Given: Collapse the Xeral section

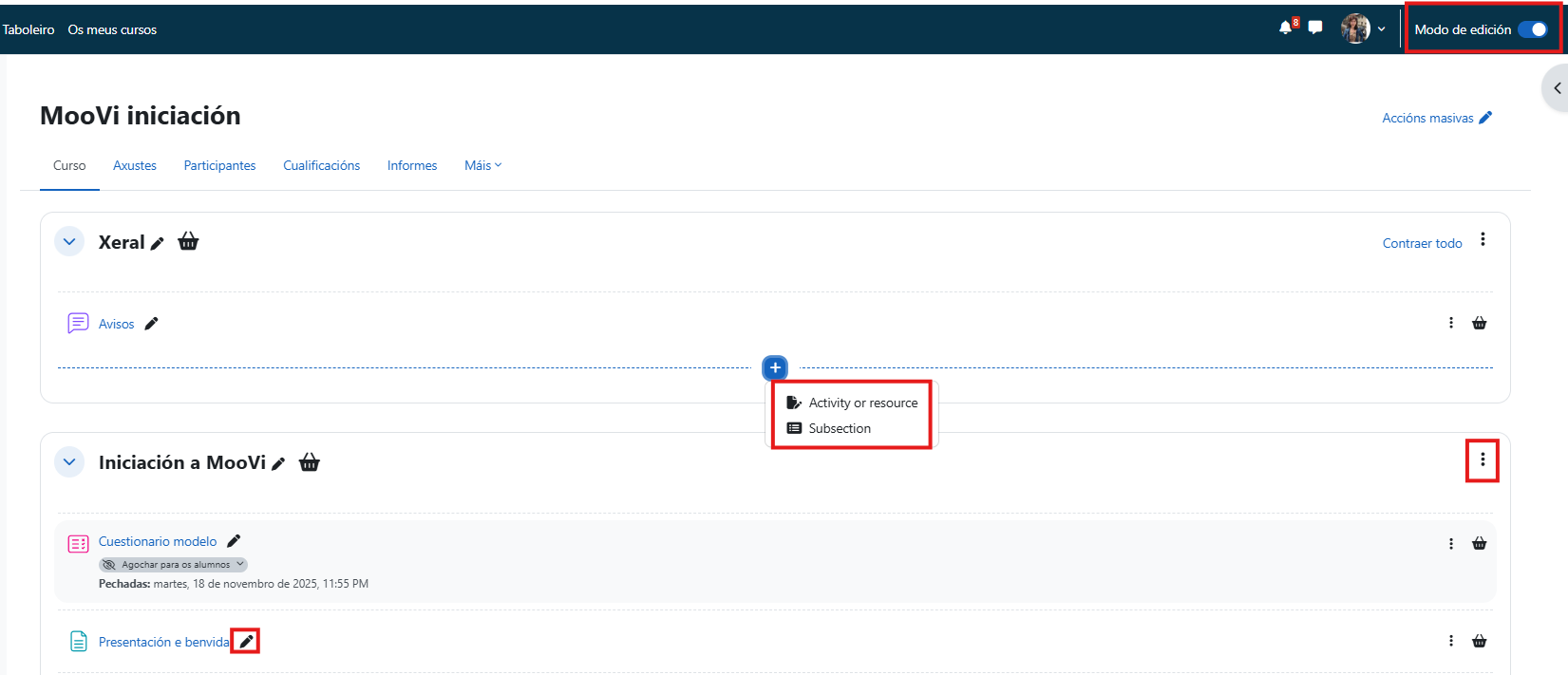Looking at the screenshot, I should pos(69,242).
